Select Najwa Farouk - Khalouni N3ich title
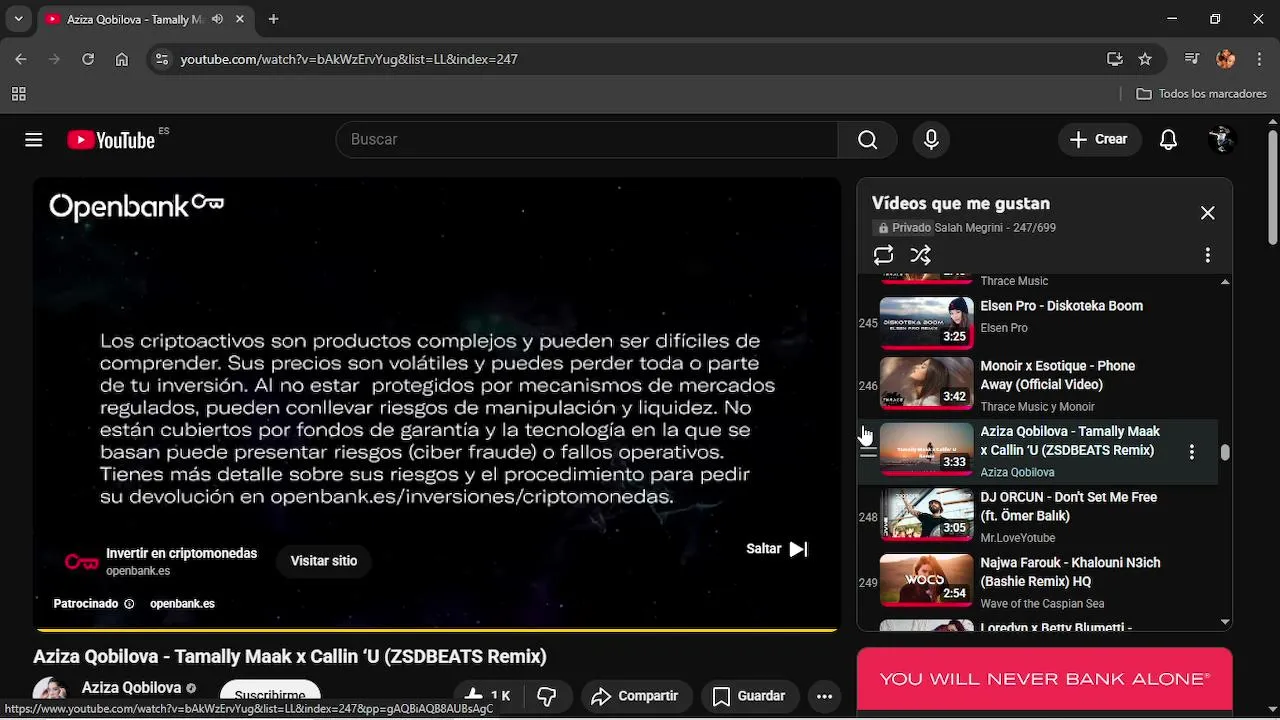1280x720 pixels. 1070,572
